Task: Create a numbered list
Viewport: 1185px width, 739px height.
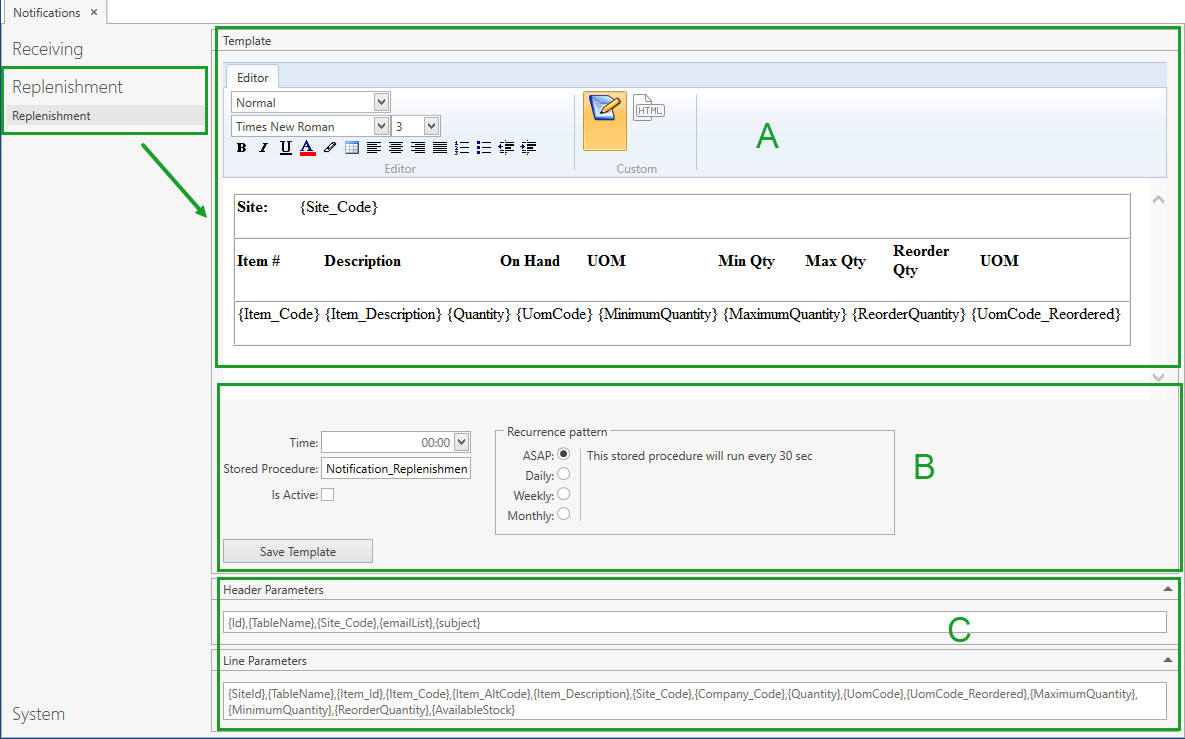Action: tap(461, 148)
